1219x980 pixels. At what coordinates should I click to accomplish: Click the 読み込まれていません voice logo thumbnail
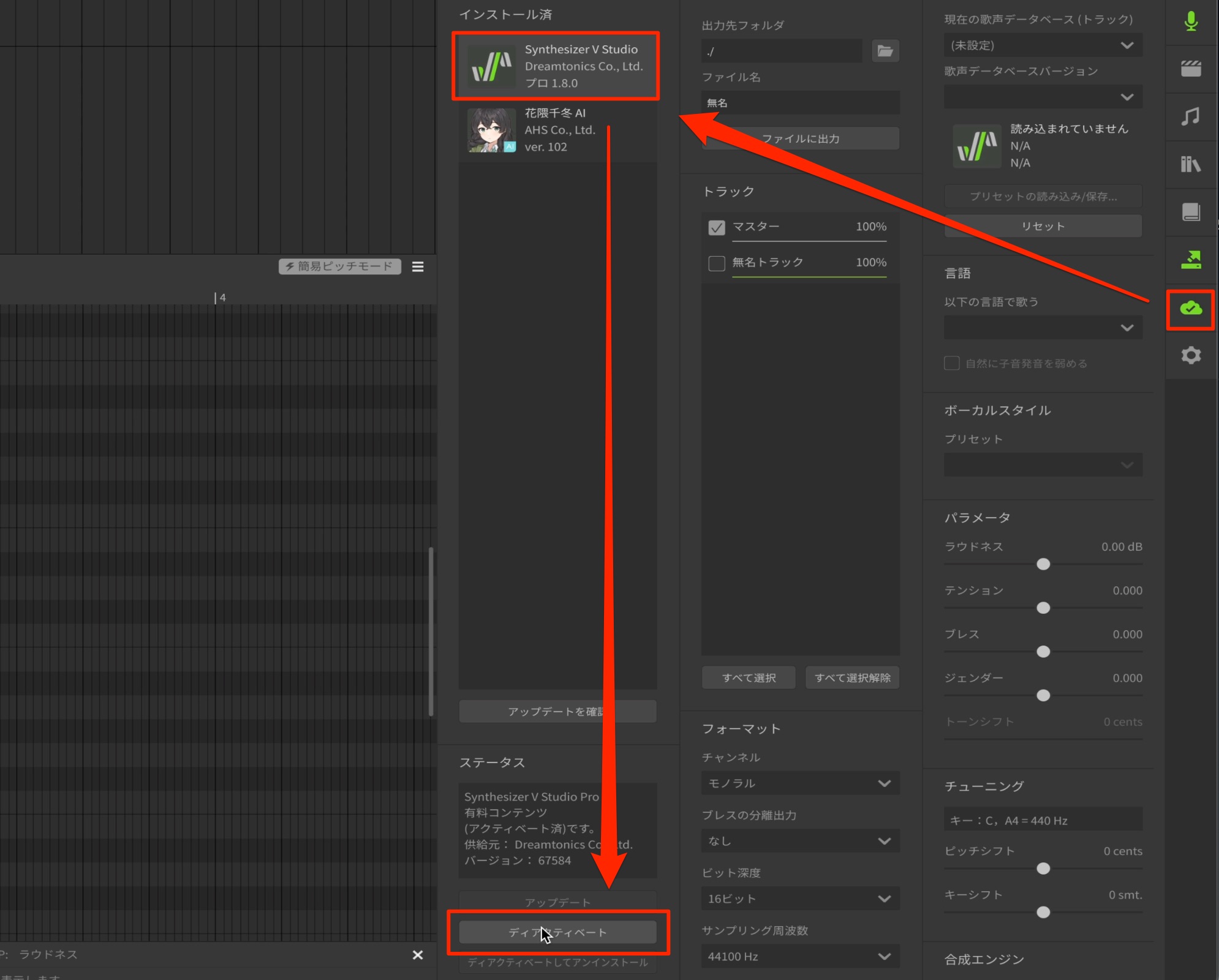coord(977,146)
